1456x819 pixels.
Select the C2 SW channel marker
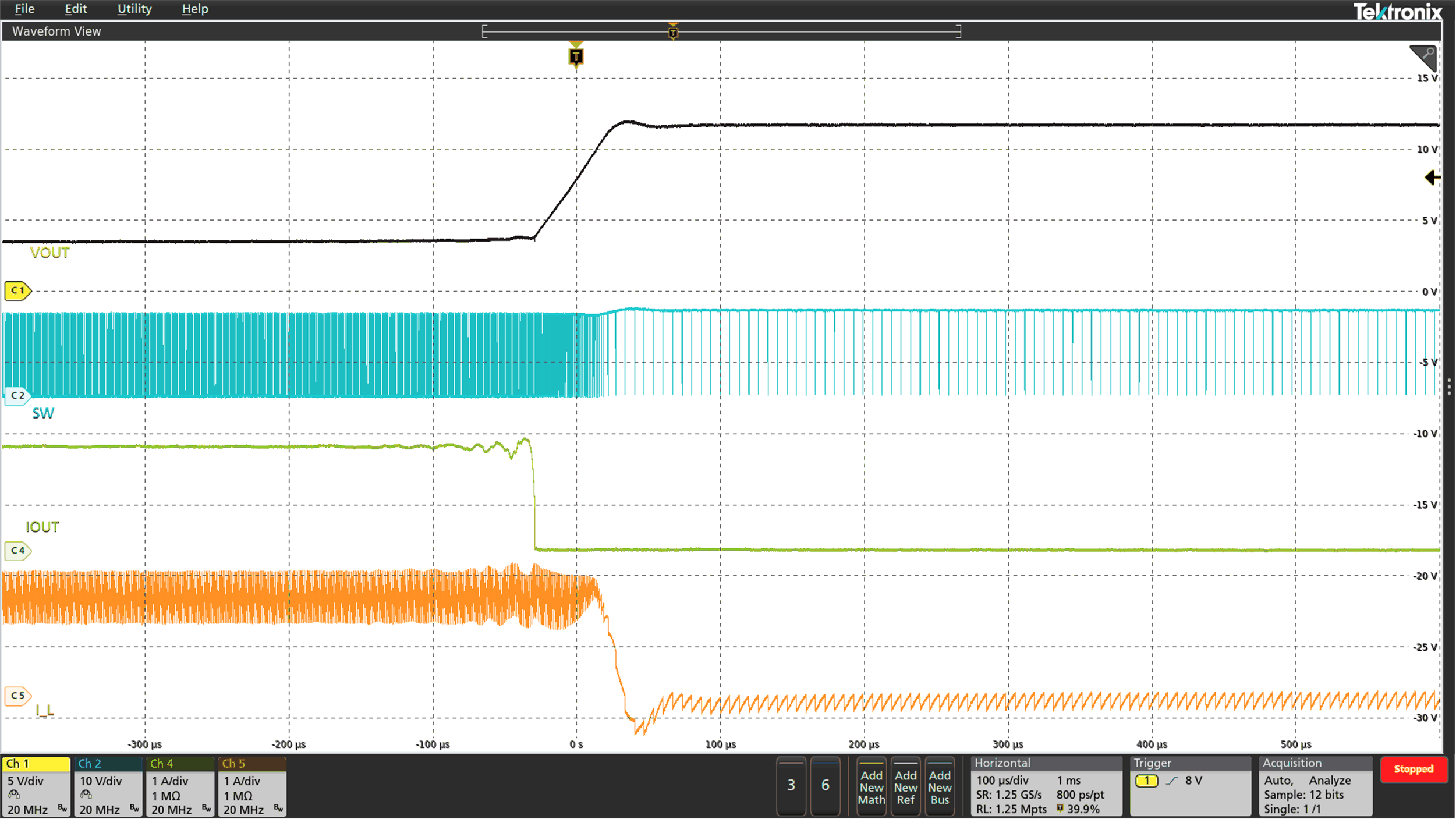click(x=17, y=396)
